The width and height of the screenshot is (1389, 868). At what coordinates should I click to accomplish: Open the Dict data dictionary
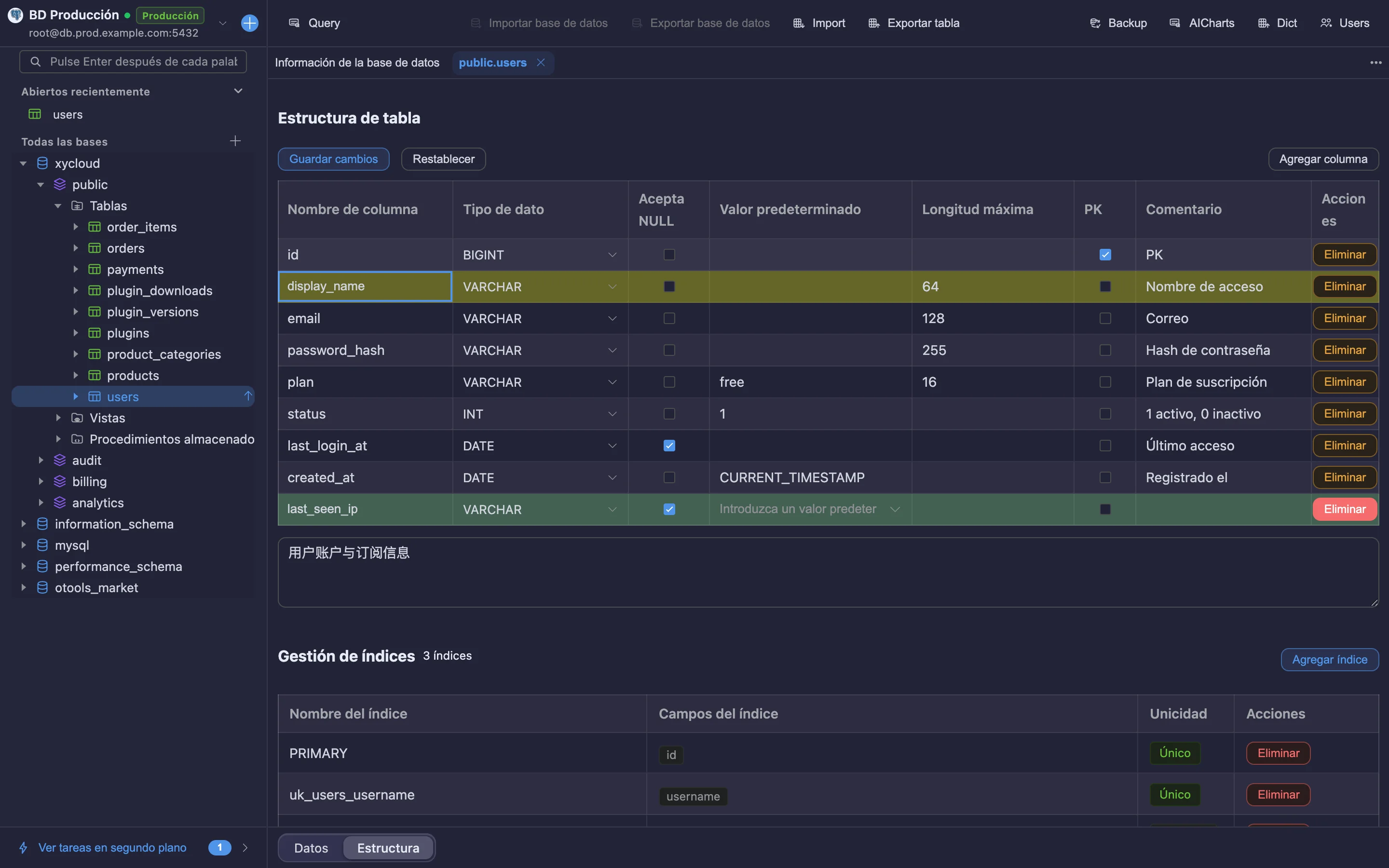point(1277,23)
